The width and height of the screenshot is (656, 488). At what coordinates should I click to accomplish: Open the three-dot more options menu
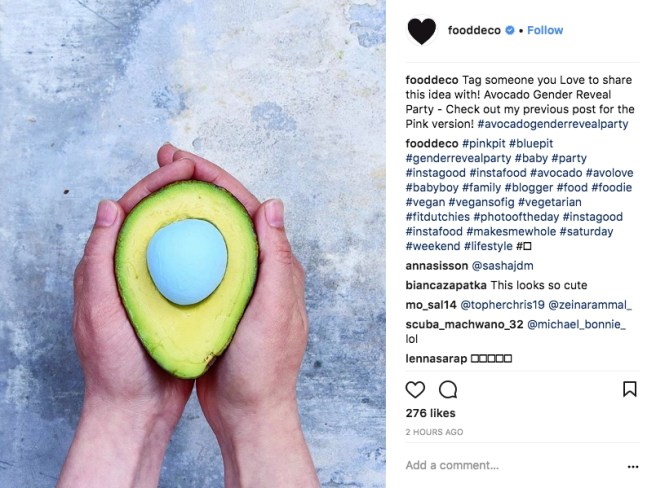click(x=633, y=466)
